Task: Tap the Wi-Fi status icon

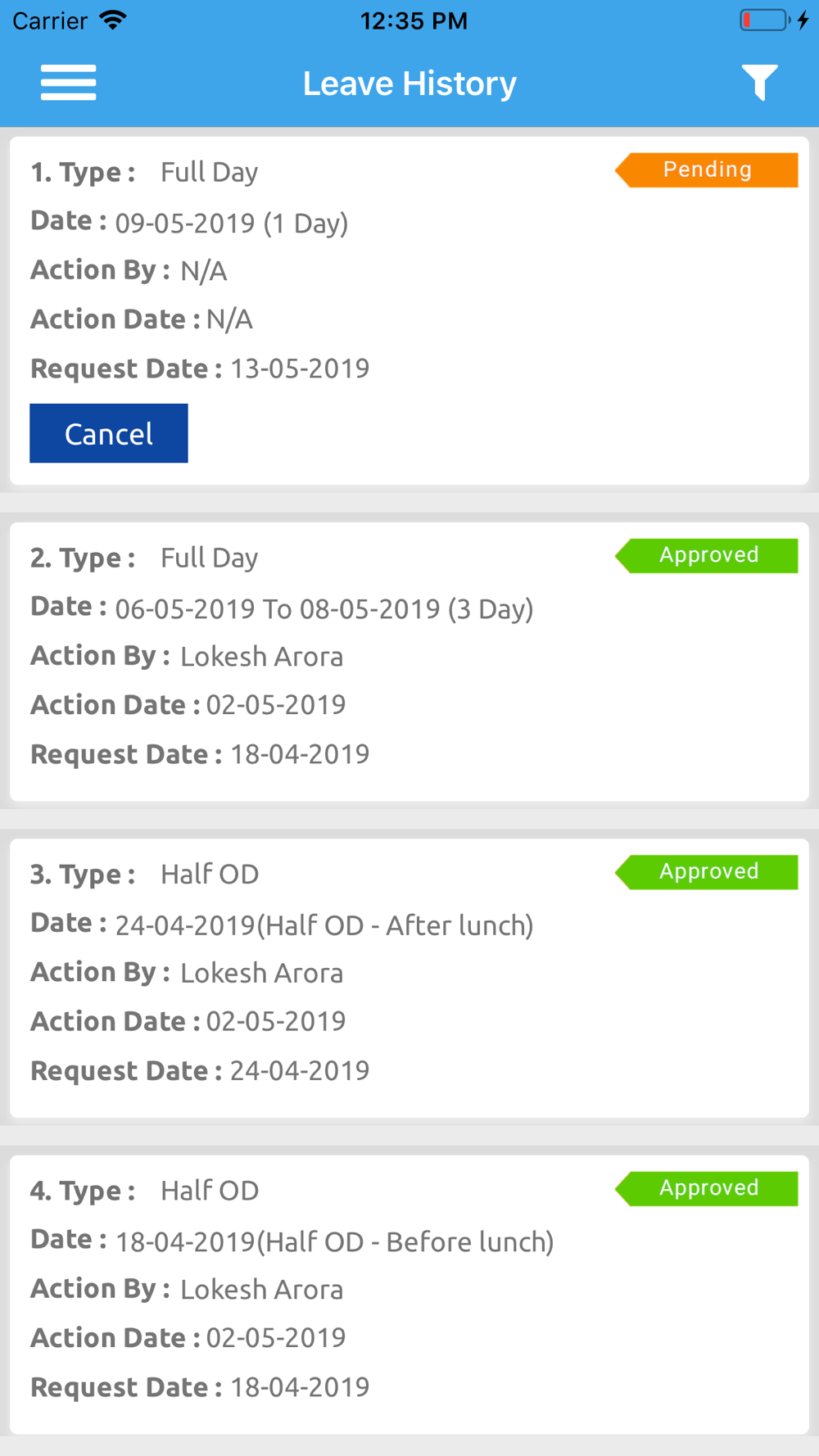Action: tap(113, 20)
